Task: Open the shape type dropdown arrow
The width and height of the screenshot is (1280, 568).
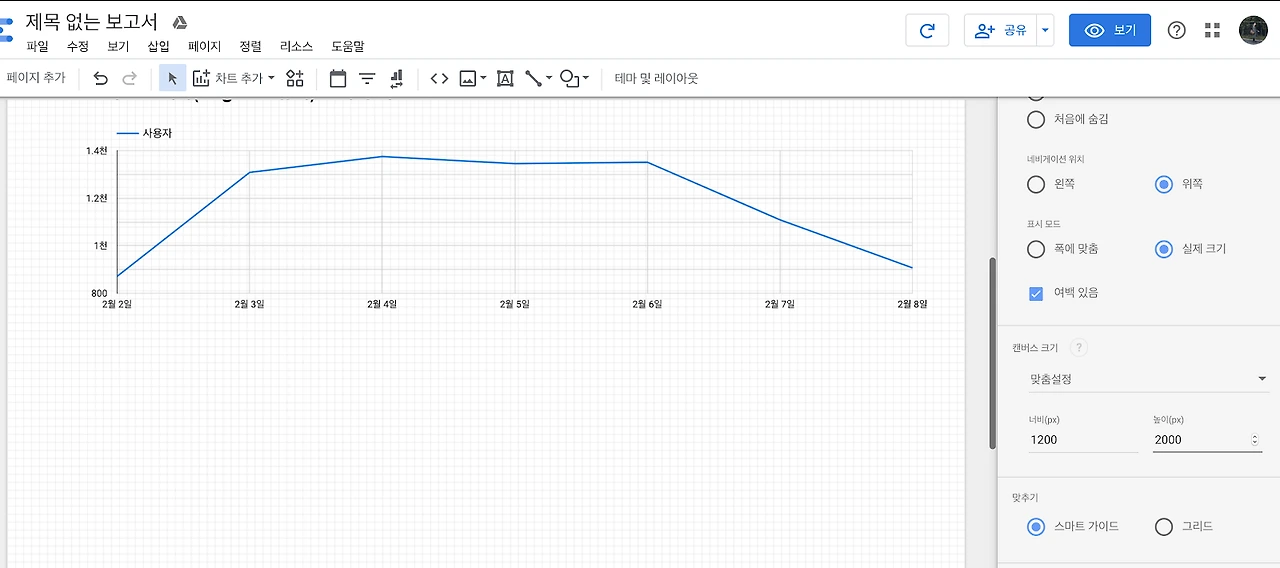Action: coord(586,78)
